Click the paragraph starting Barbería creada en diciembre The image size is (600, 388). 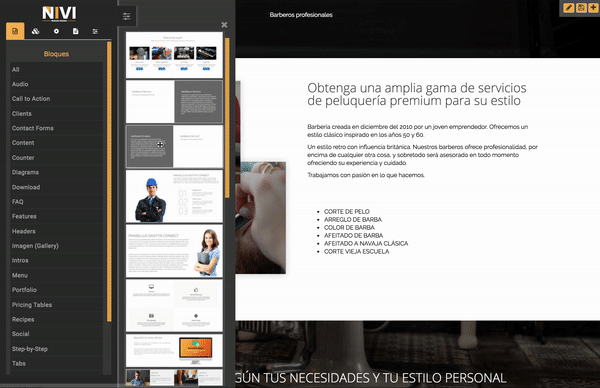pos(417,130)
